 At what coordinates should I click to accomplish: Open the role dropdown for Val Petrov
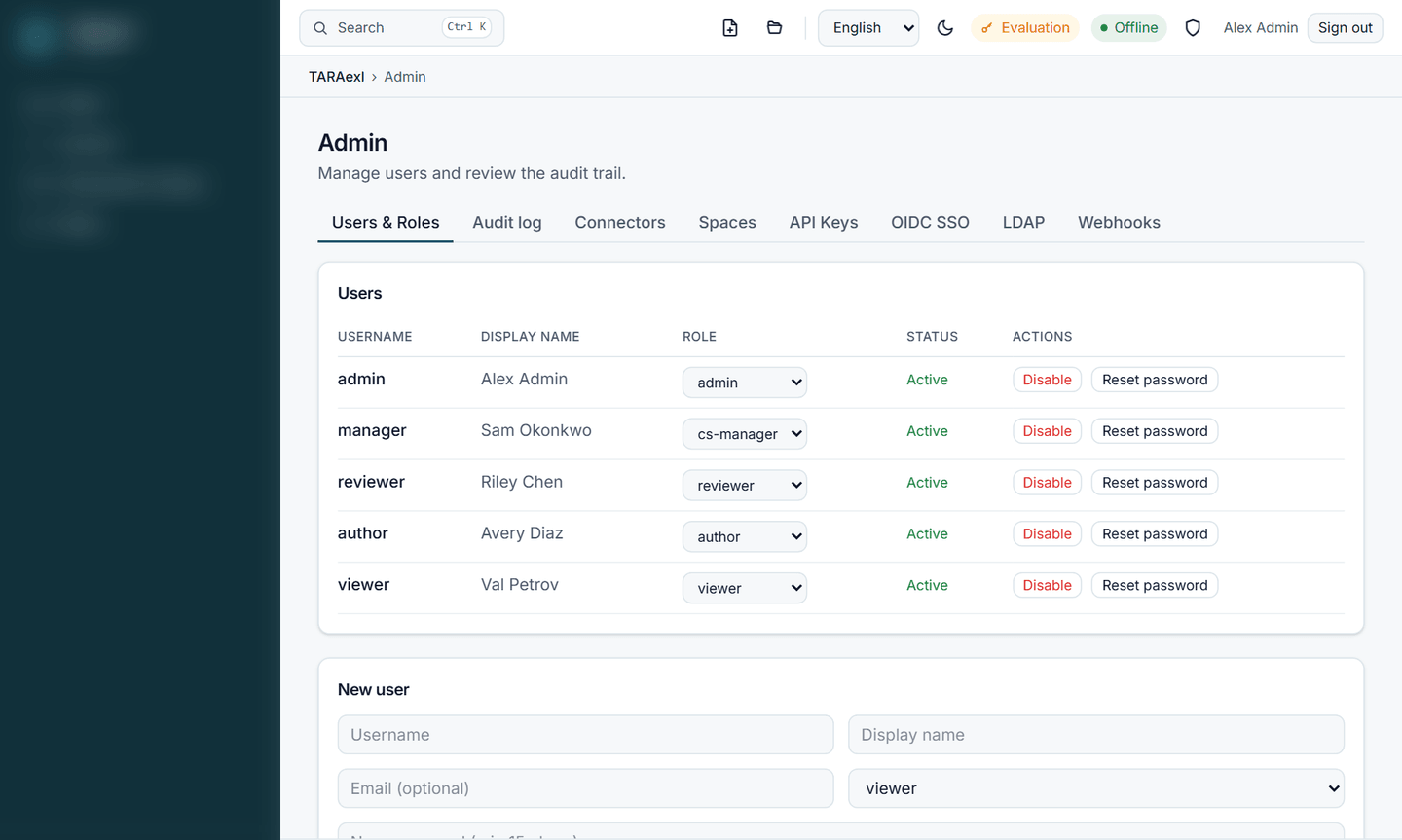point(745,588)
